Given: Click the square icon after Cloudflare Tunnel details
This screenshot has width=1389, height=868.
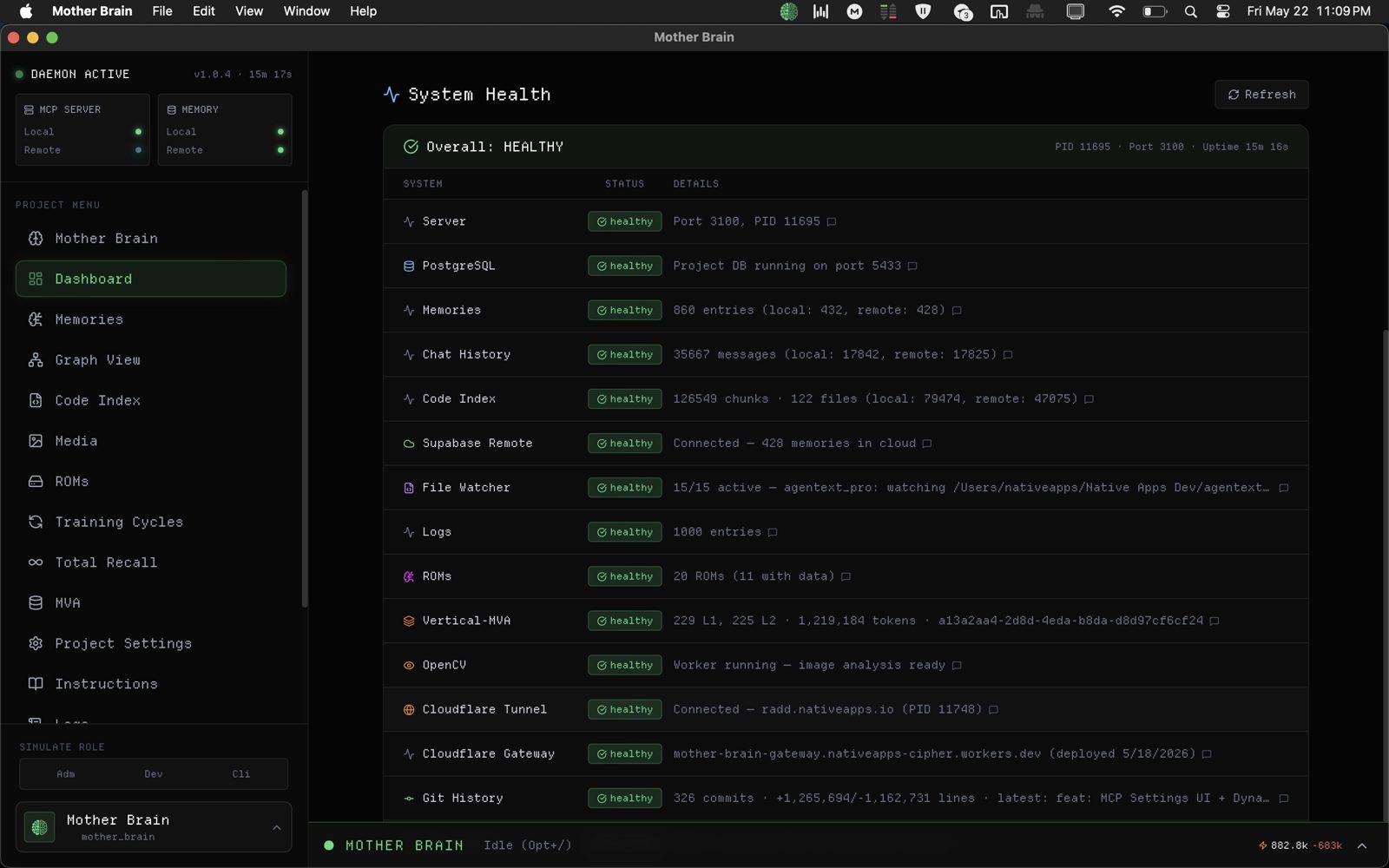Looking at the screenshot, I should [x=994, y=709].
